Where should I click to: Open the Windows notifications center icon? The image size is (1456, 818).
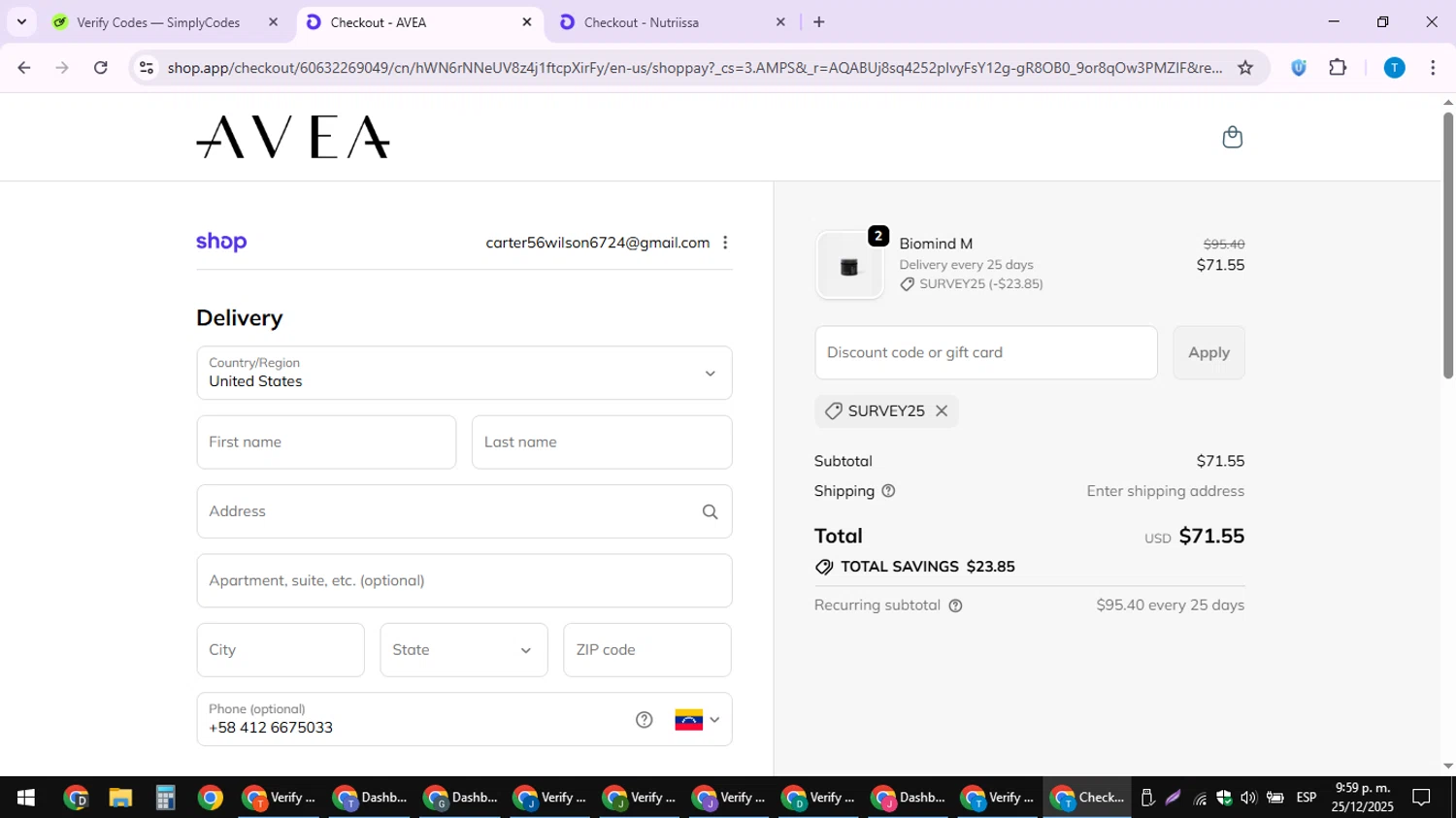pos(1421,798)
